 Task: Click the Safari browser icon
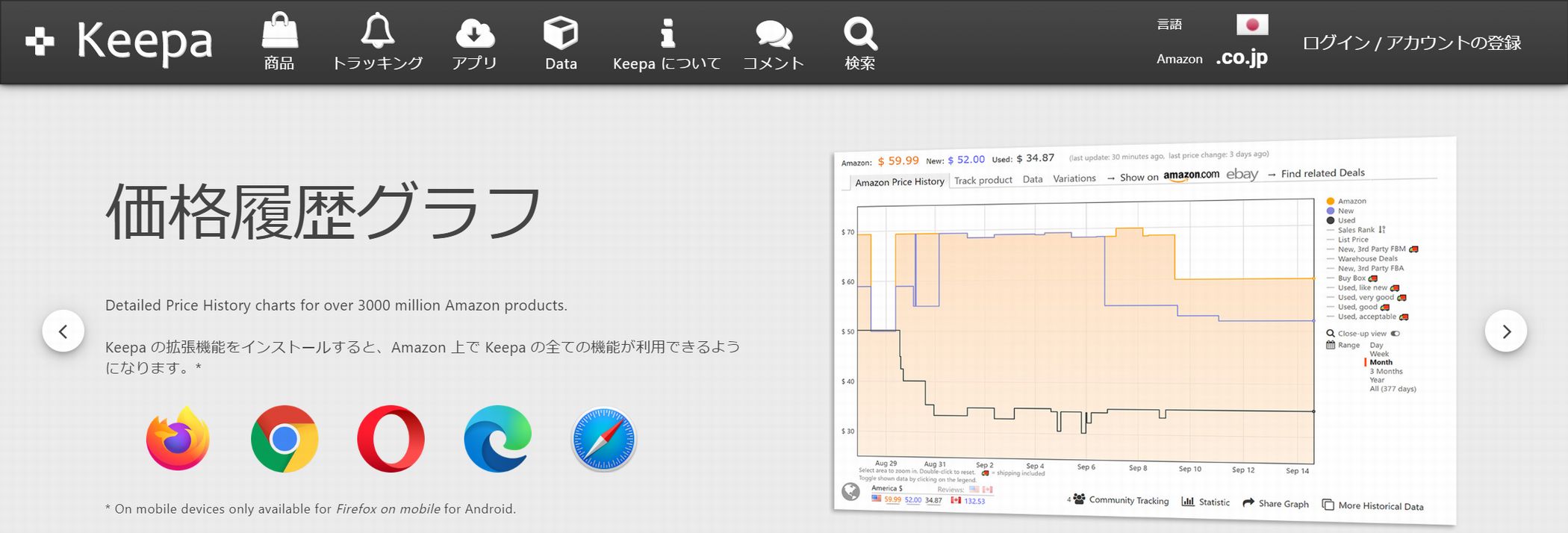tap(603, 439)
